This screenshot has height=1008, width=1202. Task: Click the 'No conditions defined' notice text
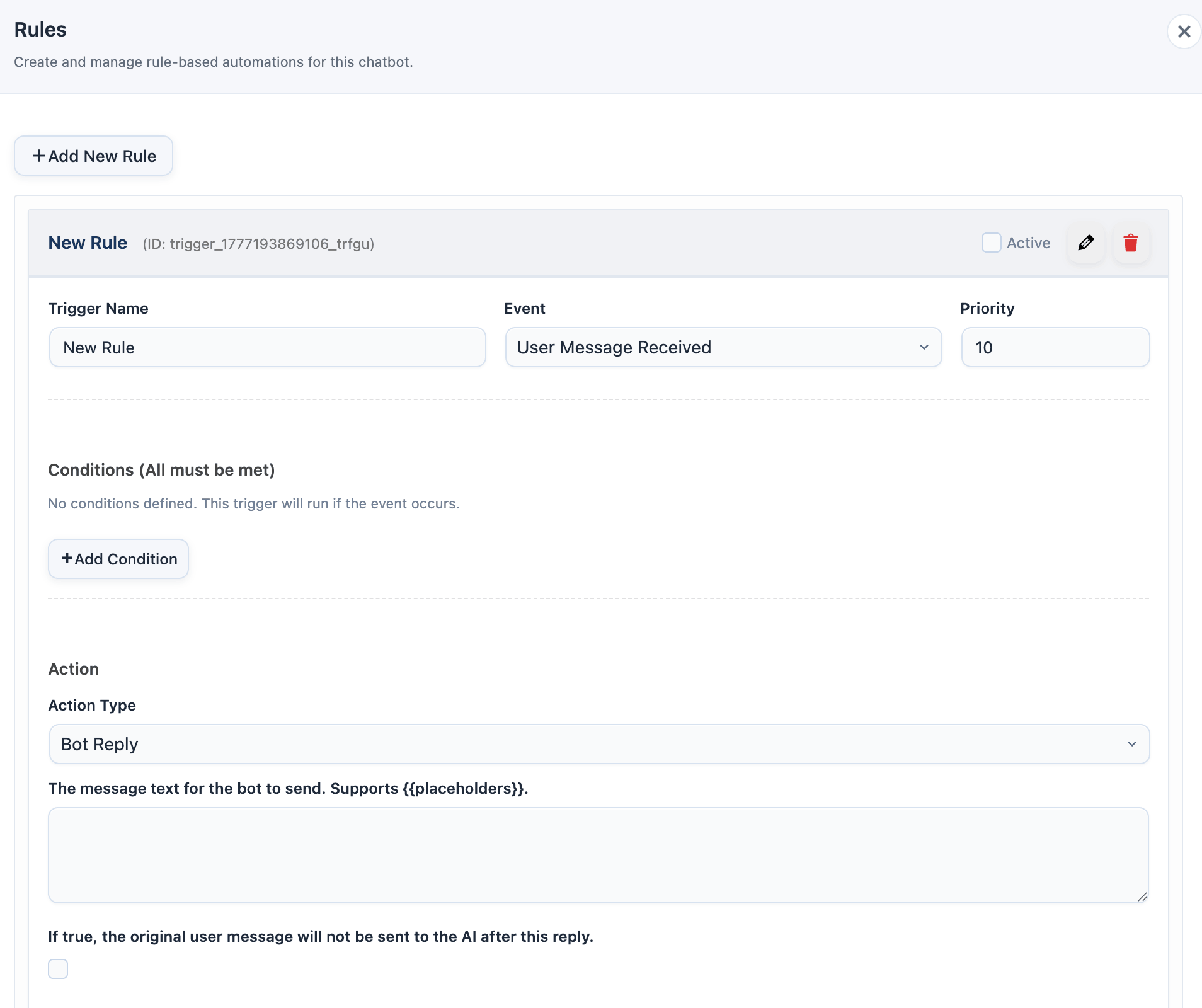[x=254, y=503]
